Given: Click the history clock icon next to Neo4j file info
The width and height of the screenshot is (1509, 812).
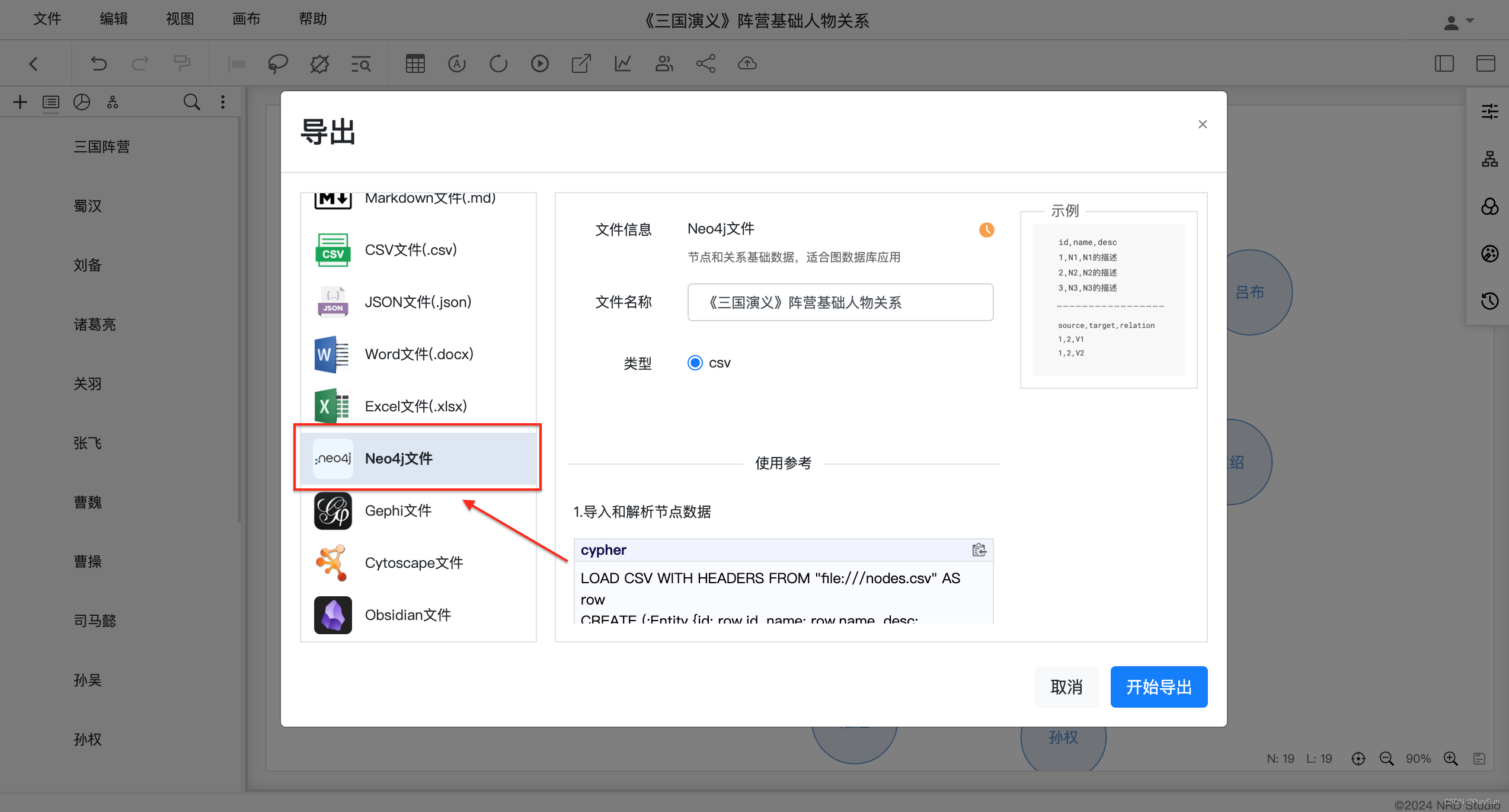Looking at the screenshot, I should click(x=986, y=230).
